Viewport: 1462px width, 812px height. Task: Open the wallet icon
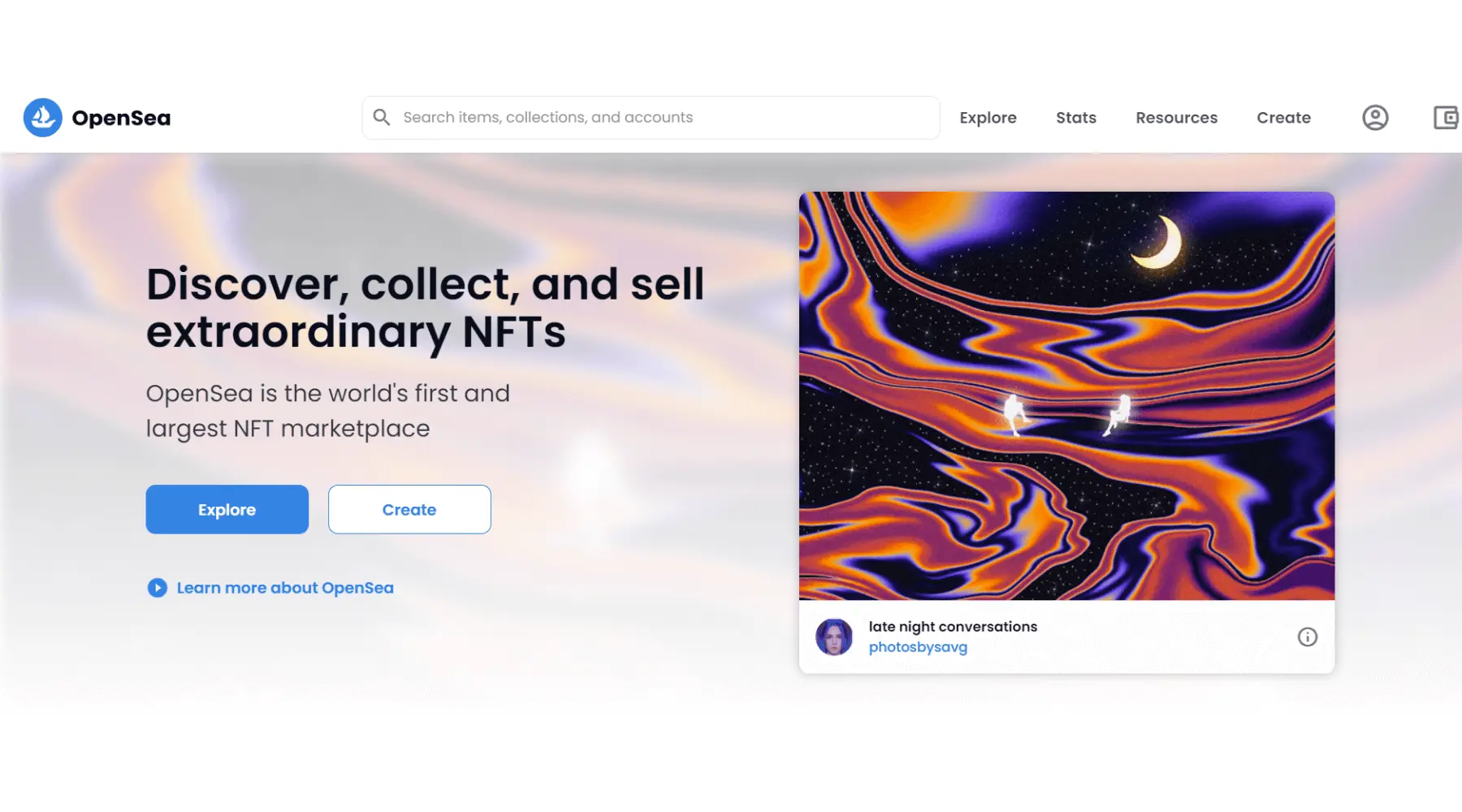click(1446, 118)
